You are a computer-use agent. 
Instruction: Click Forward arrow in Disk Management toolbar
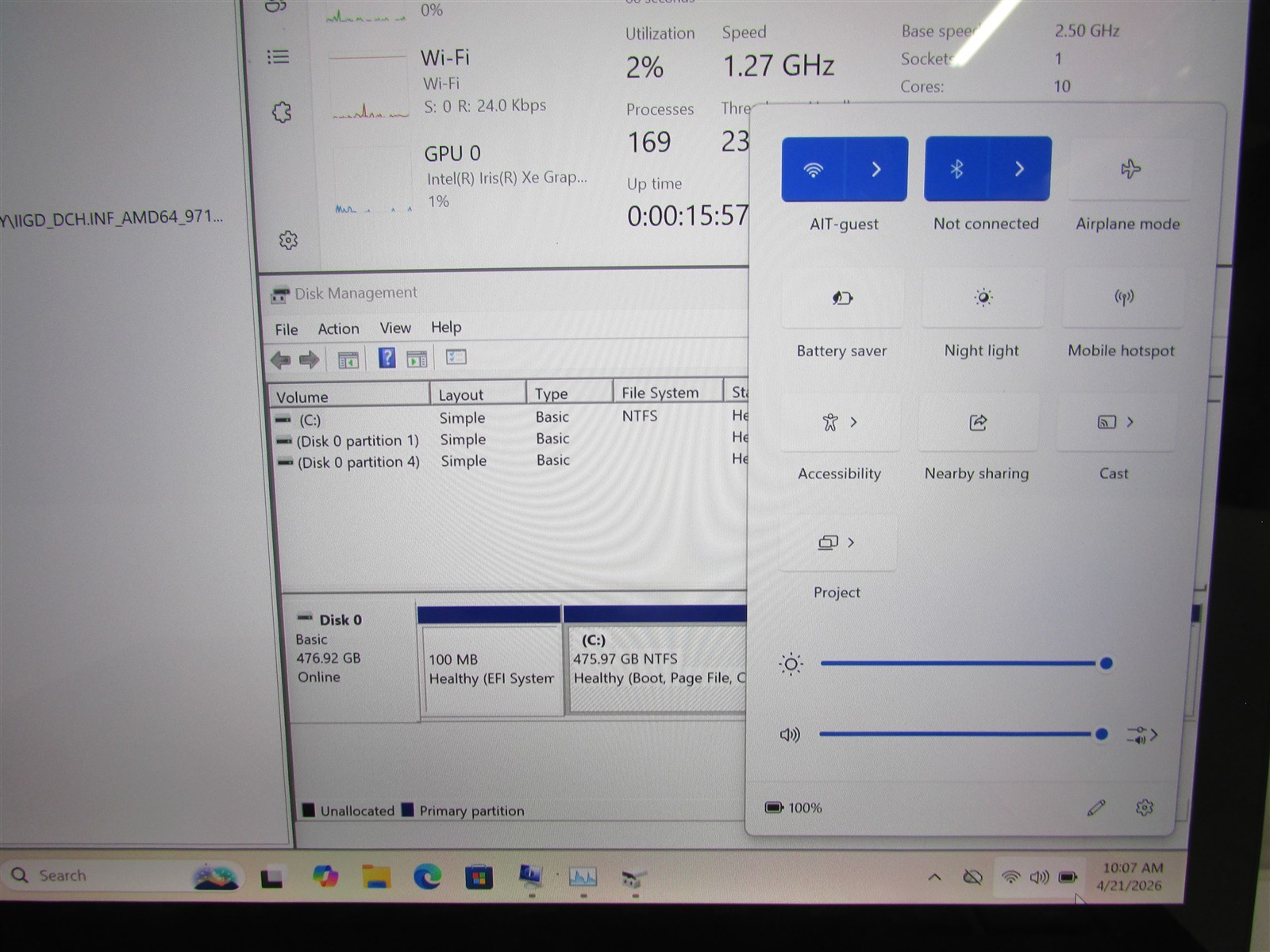tap(309, 360)
